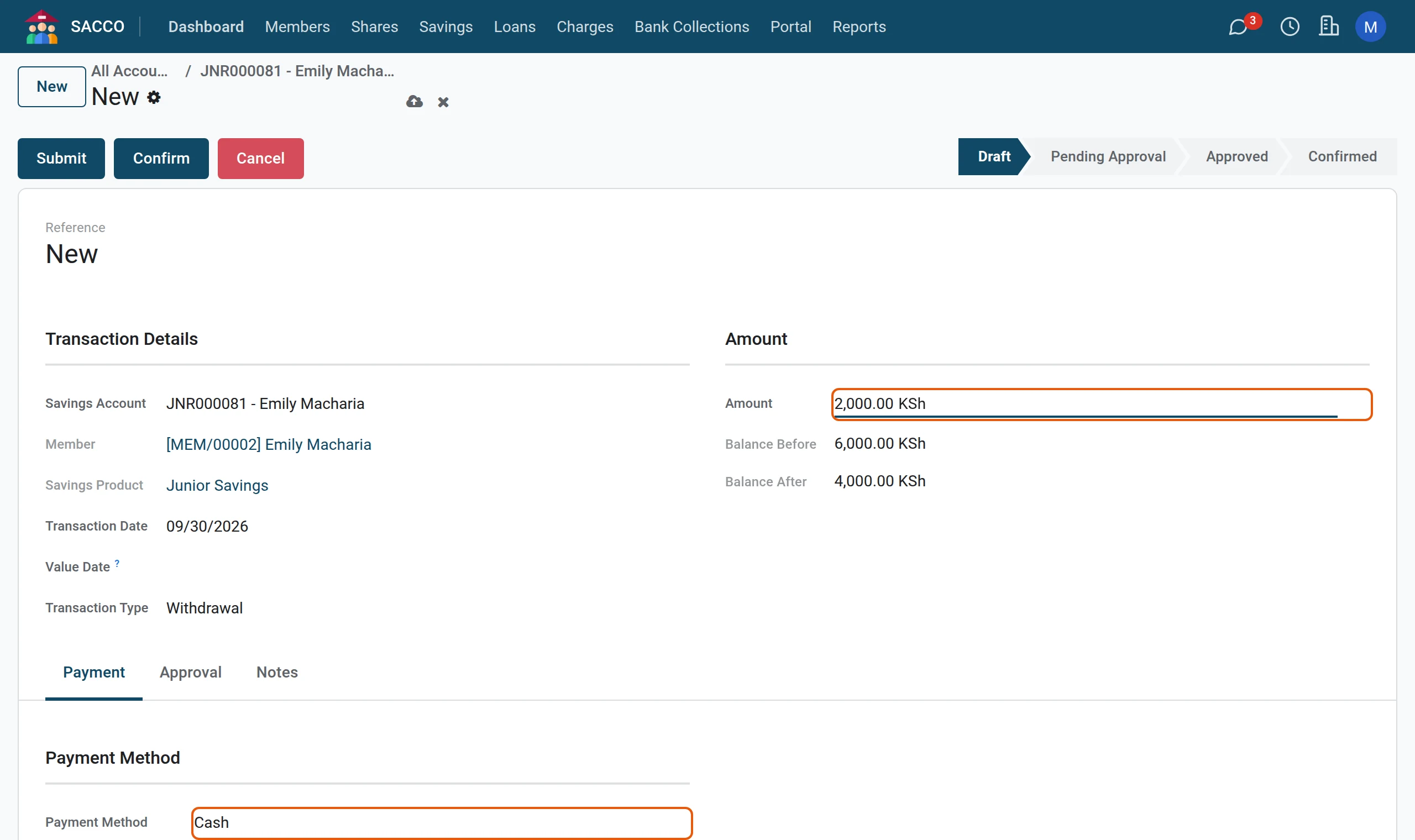This screenshot has height=840, width=1415.
Task: Switch to the Payment tab
Action: tap(94, 673)
